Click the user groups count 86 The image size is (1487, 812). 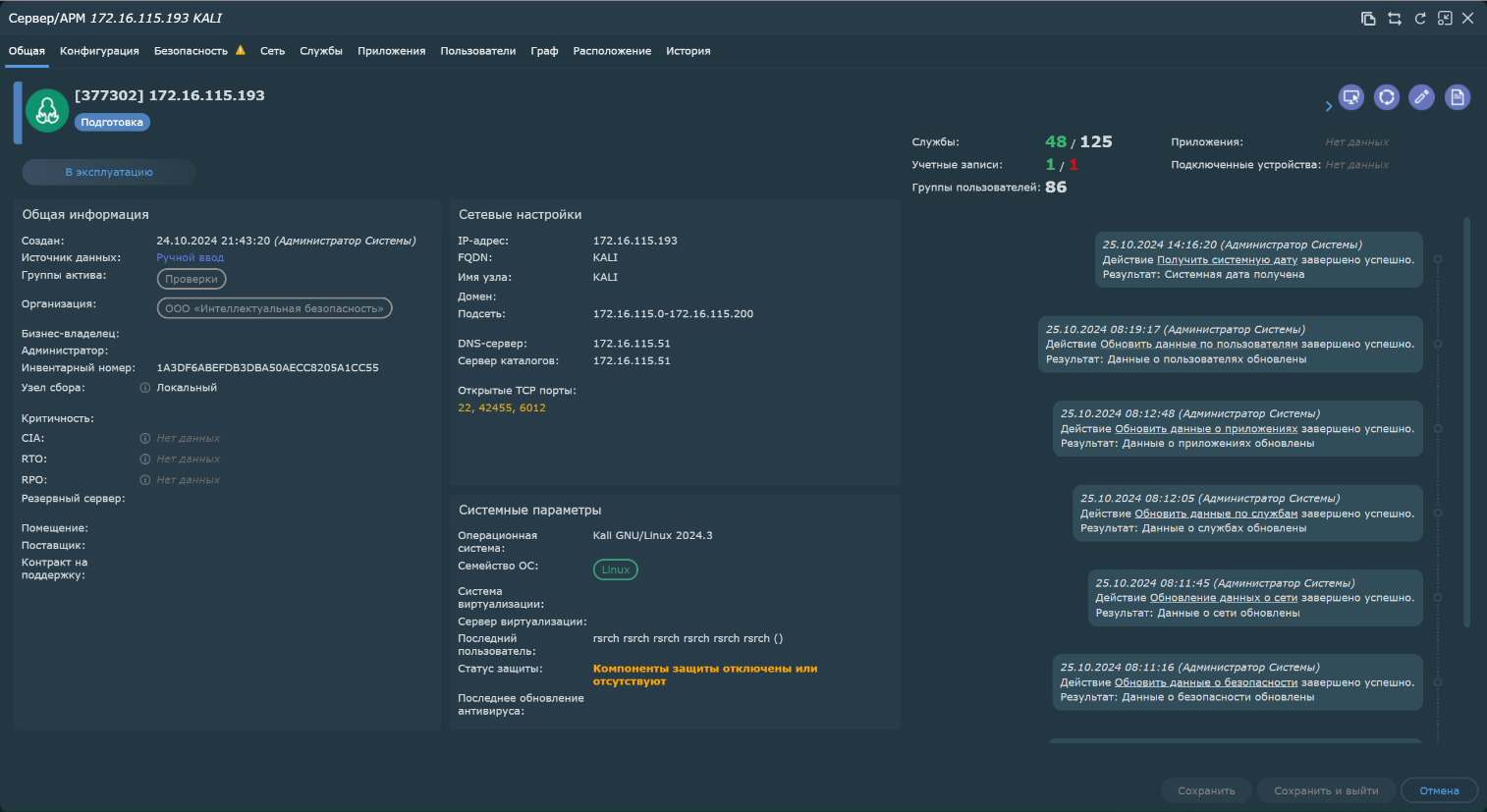(1056, 187)
